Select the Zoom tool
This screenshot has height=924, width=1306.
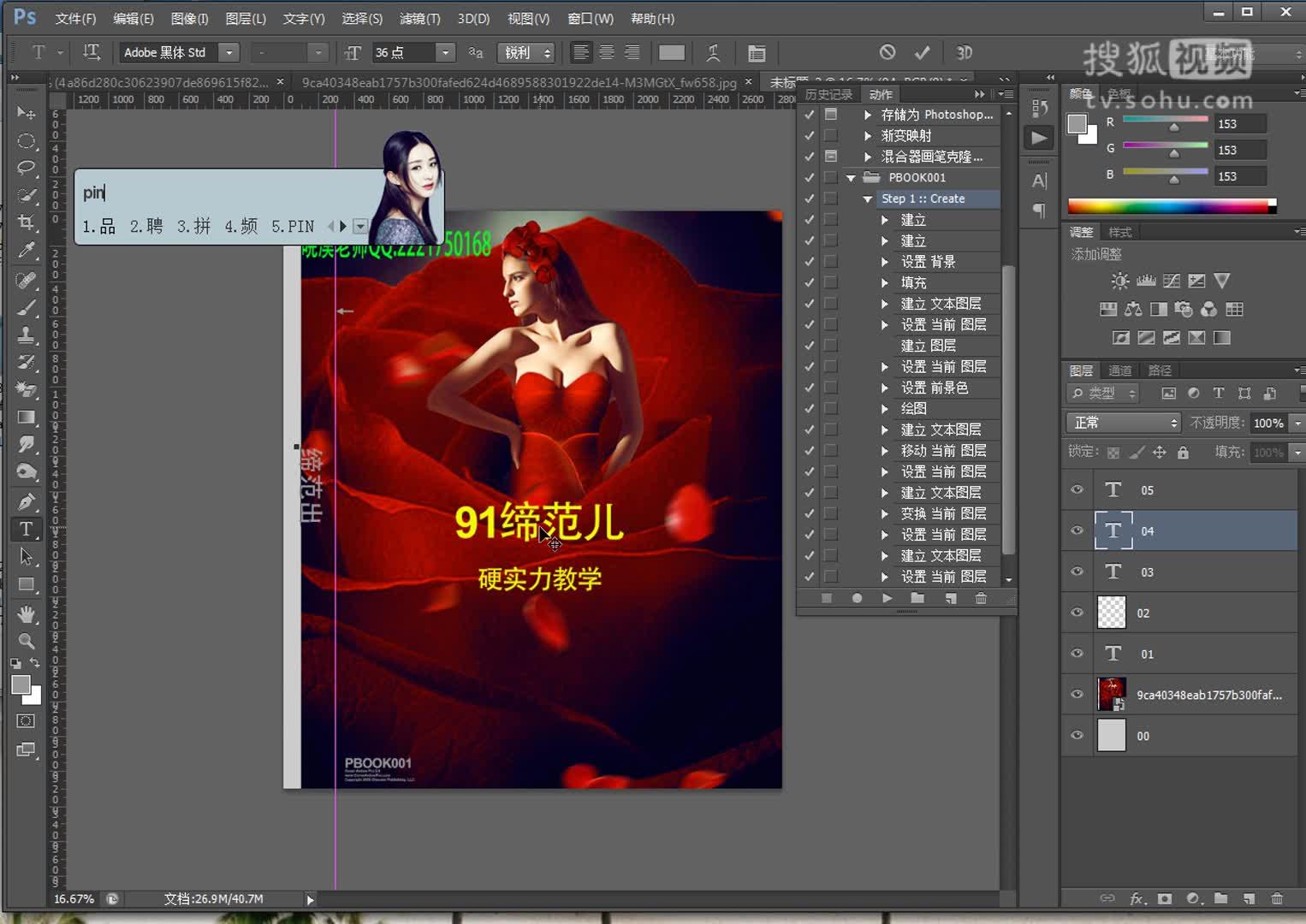click(x=27, y=641)
